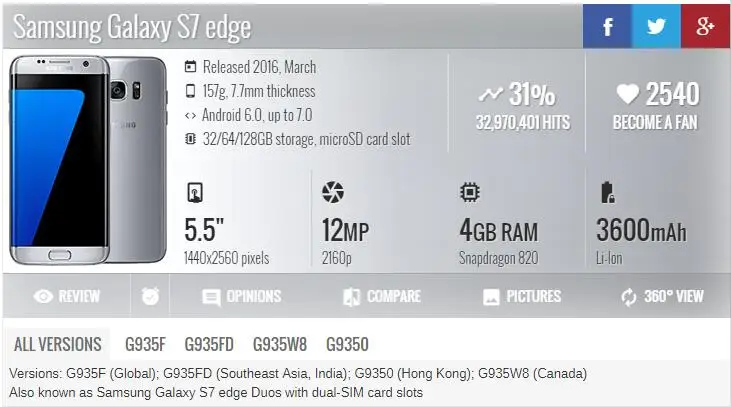Click the Galaxy S7 edge phone image

88,160
